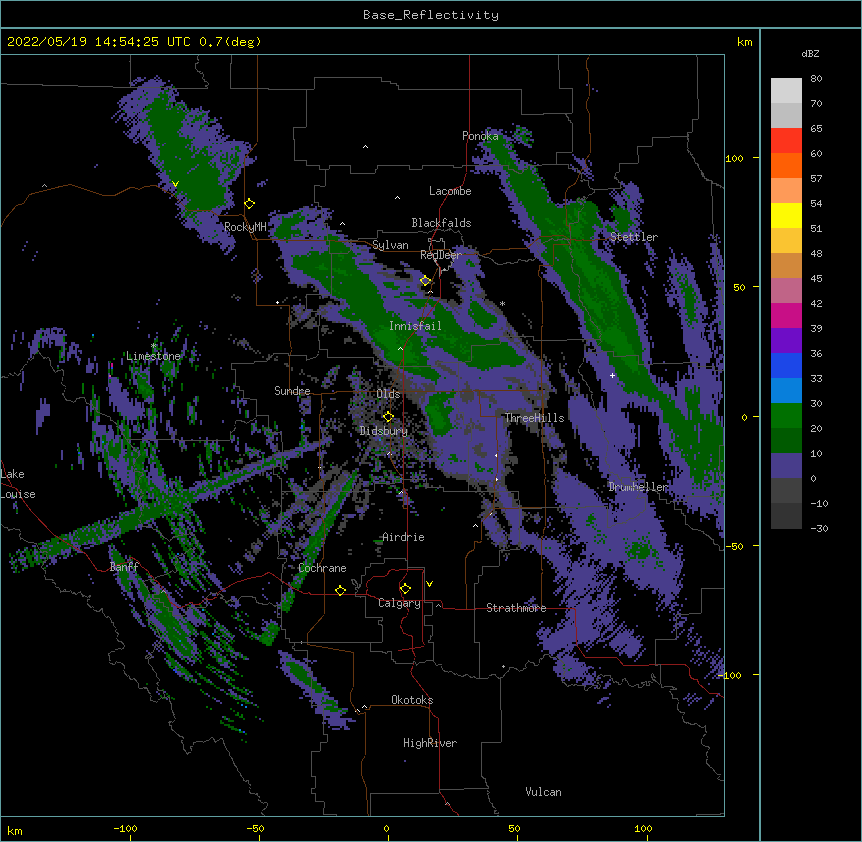Click the Sylvan label

click(x=390, y=245)
